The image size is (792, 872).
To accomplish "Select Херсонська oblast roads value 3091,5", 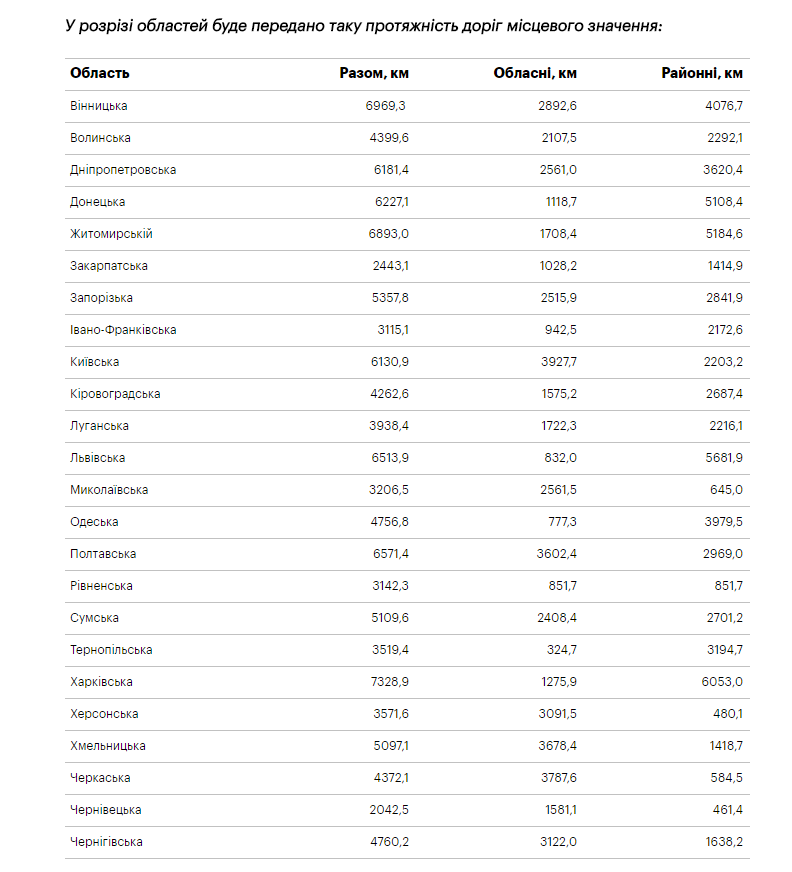I will 557,714.
